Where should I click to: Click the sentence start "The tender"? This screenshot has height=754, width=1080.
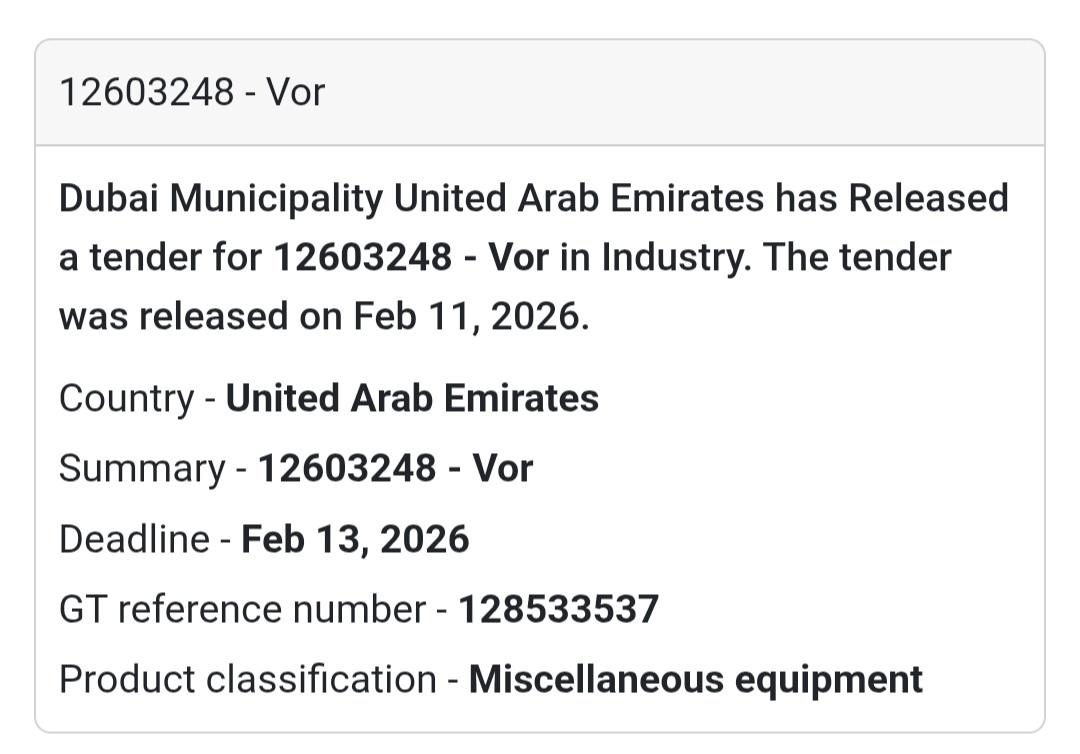point(857,257)
